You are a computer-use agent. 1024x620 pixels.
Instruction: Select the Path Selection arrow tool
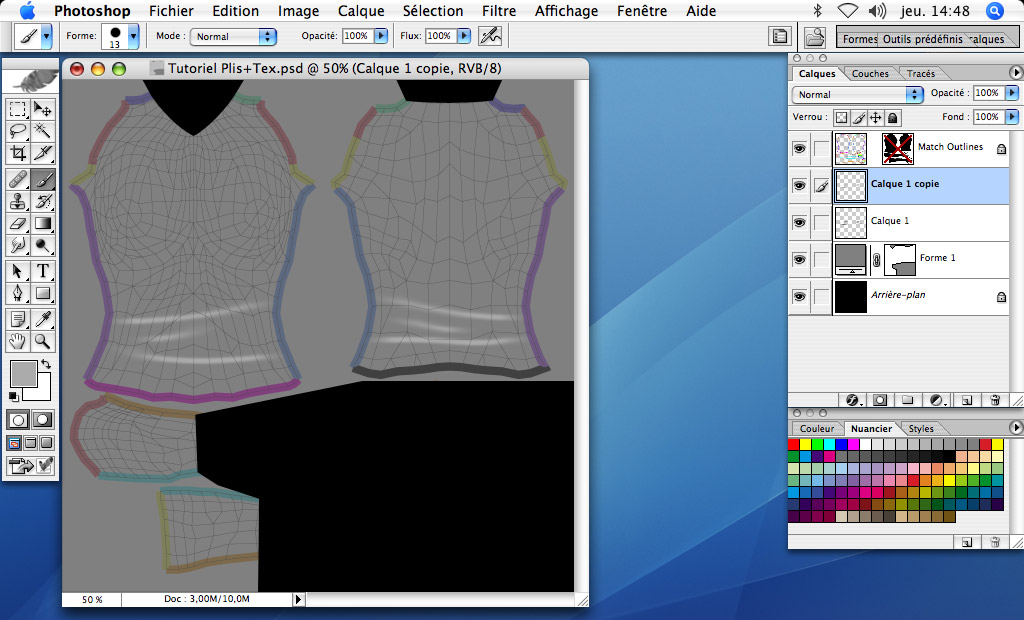[x=18, y=271]
